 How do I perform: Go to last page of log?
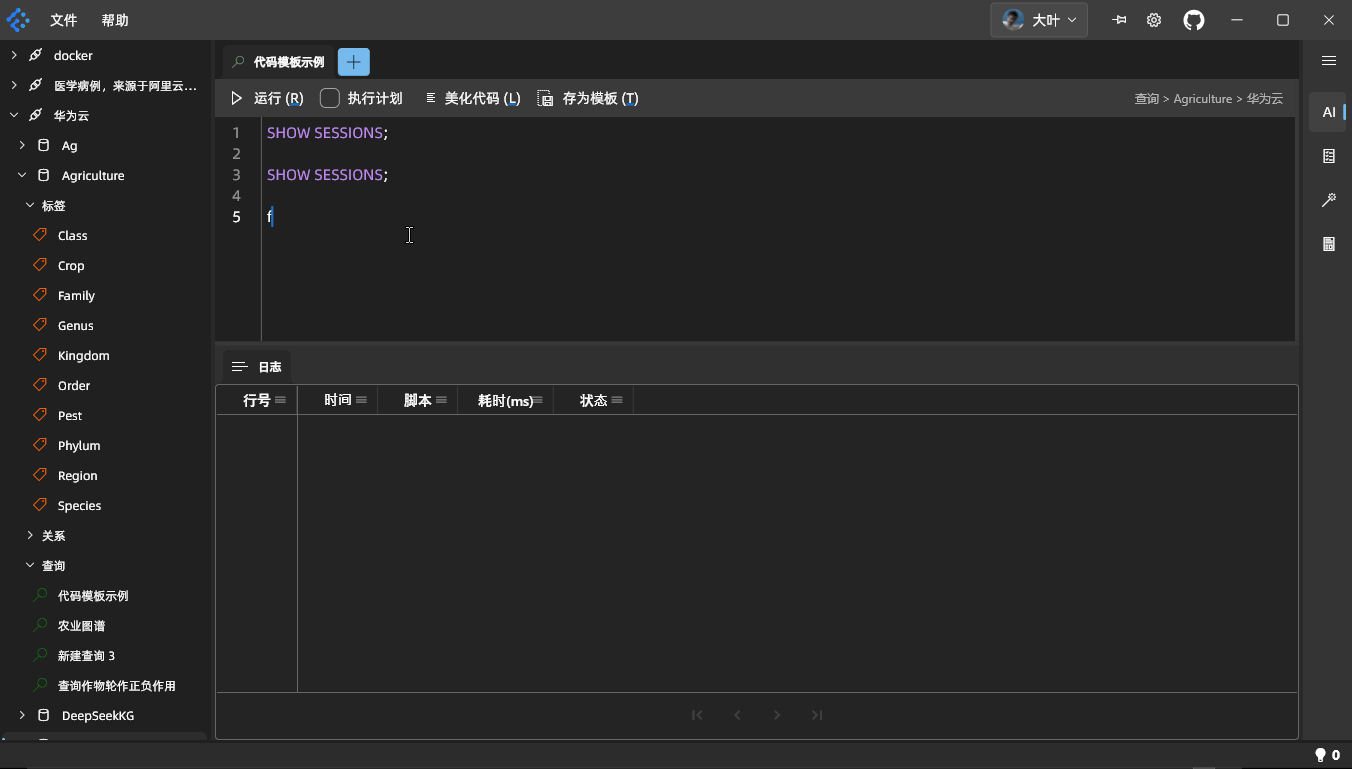pos(817,715)
